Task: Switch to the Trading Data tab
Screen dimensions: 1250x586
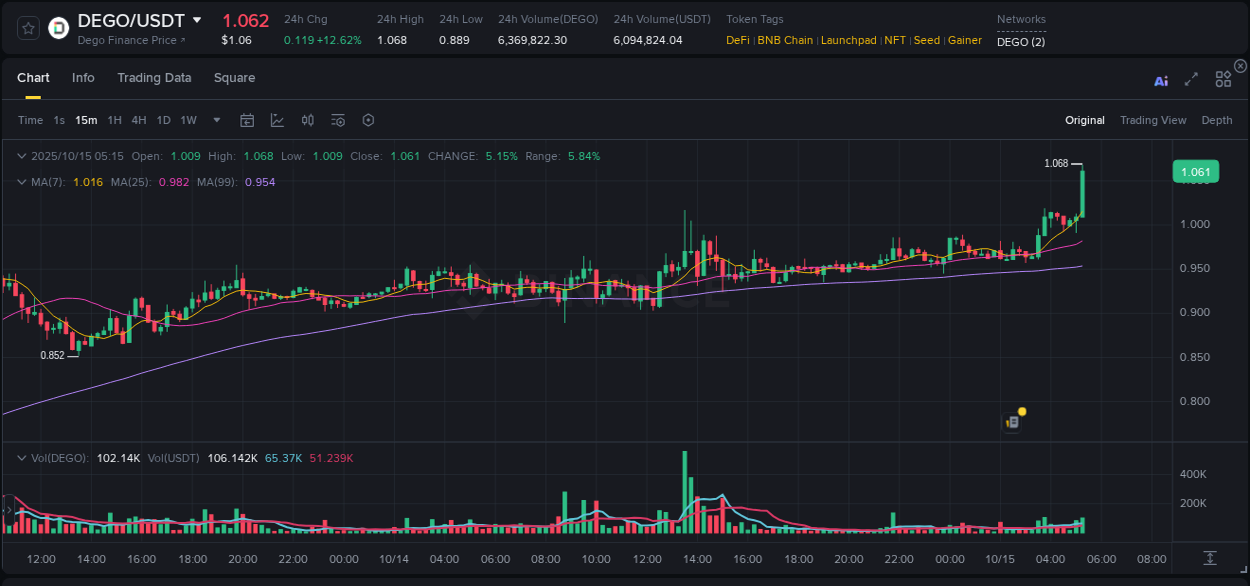Action: click(x=154, y=77)
